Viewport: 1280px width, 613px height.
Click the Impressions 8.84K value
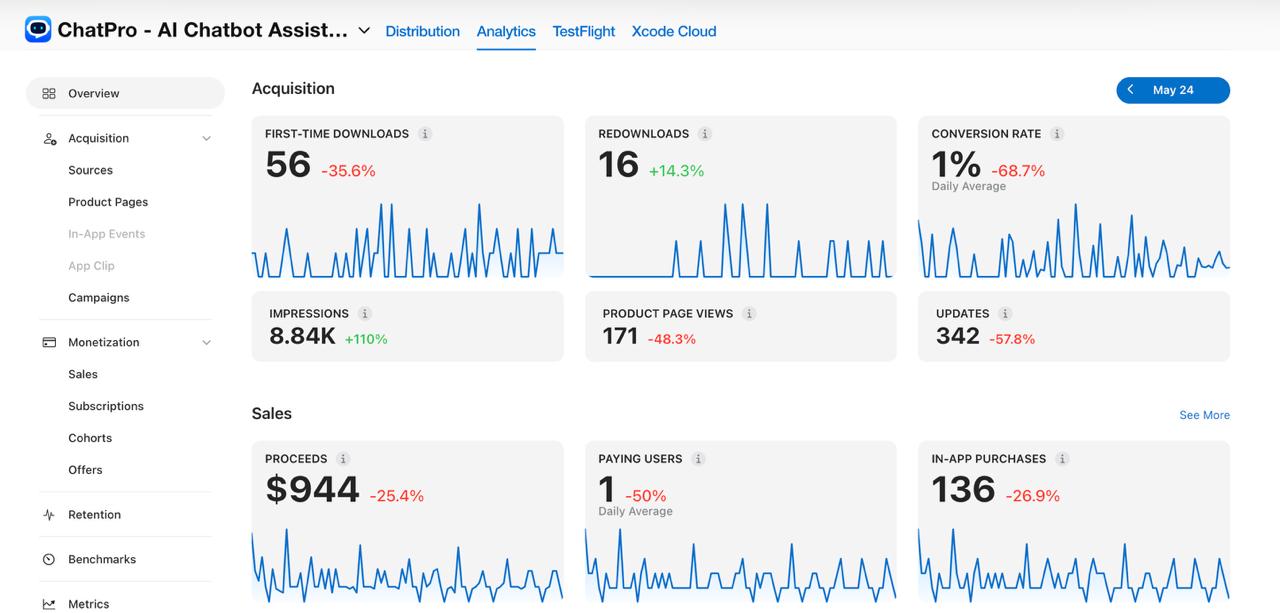[302, 336]
